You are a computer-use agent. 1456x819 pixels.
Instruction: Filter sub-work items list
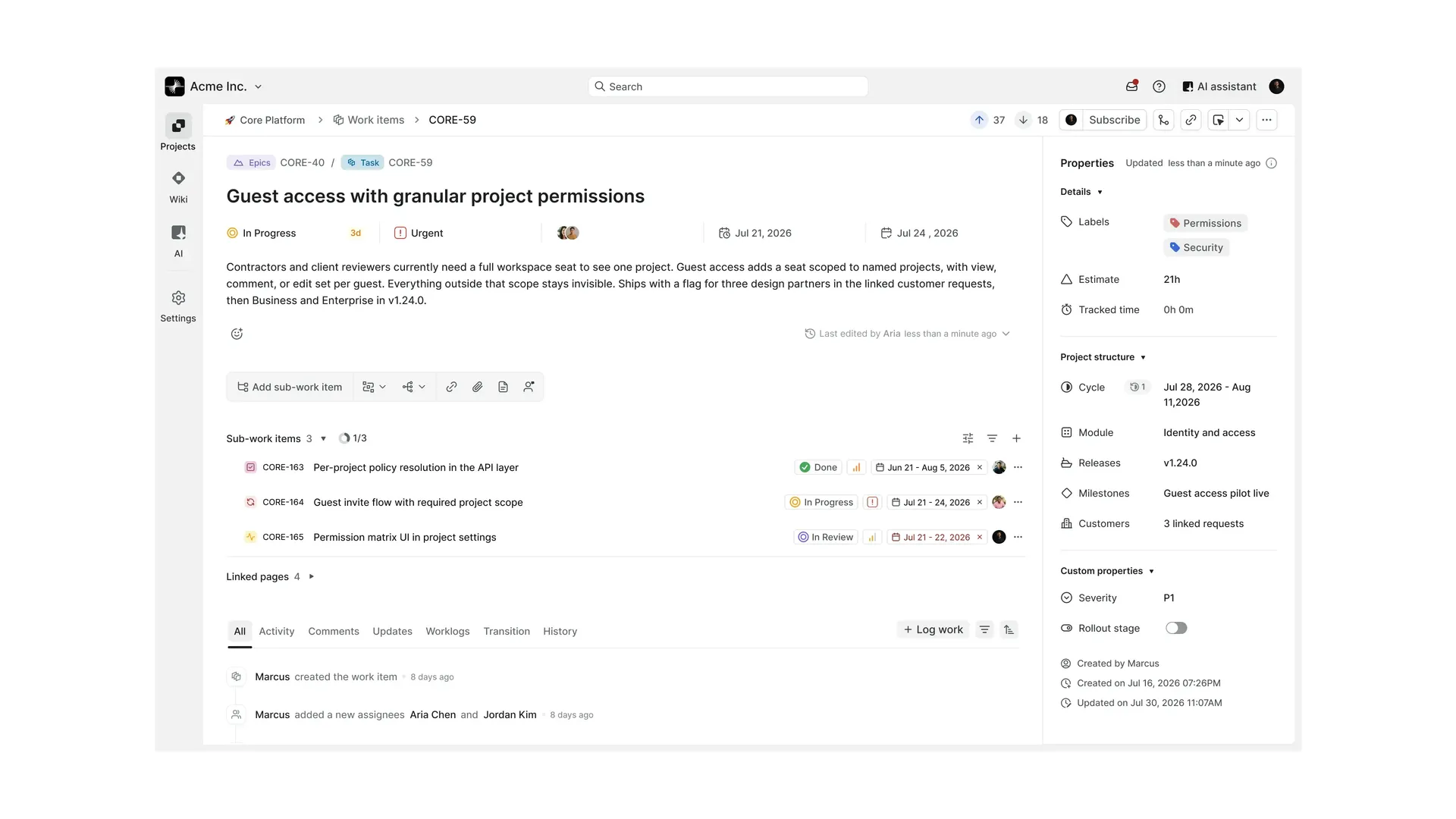992,438
